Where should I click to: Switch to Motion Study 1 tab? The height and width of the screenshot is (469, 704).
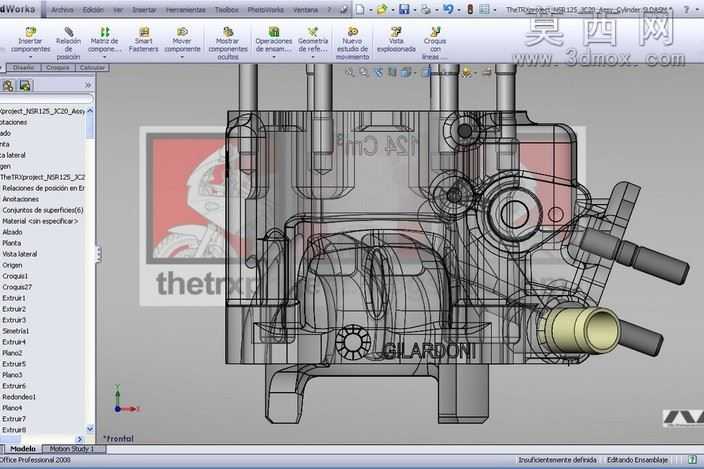[72, 449]
